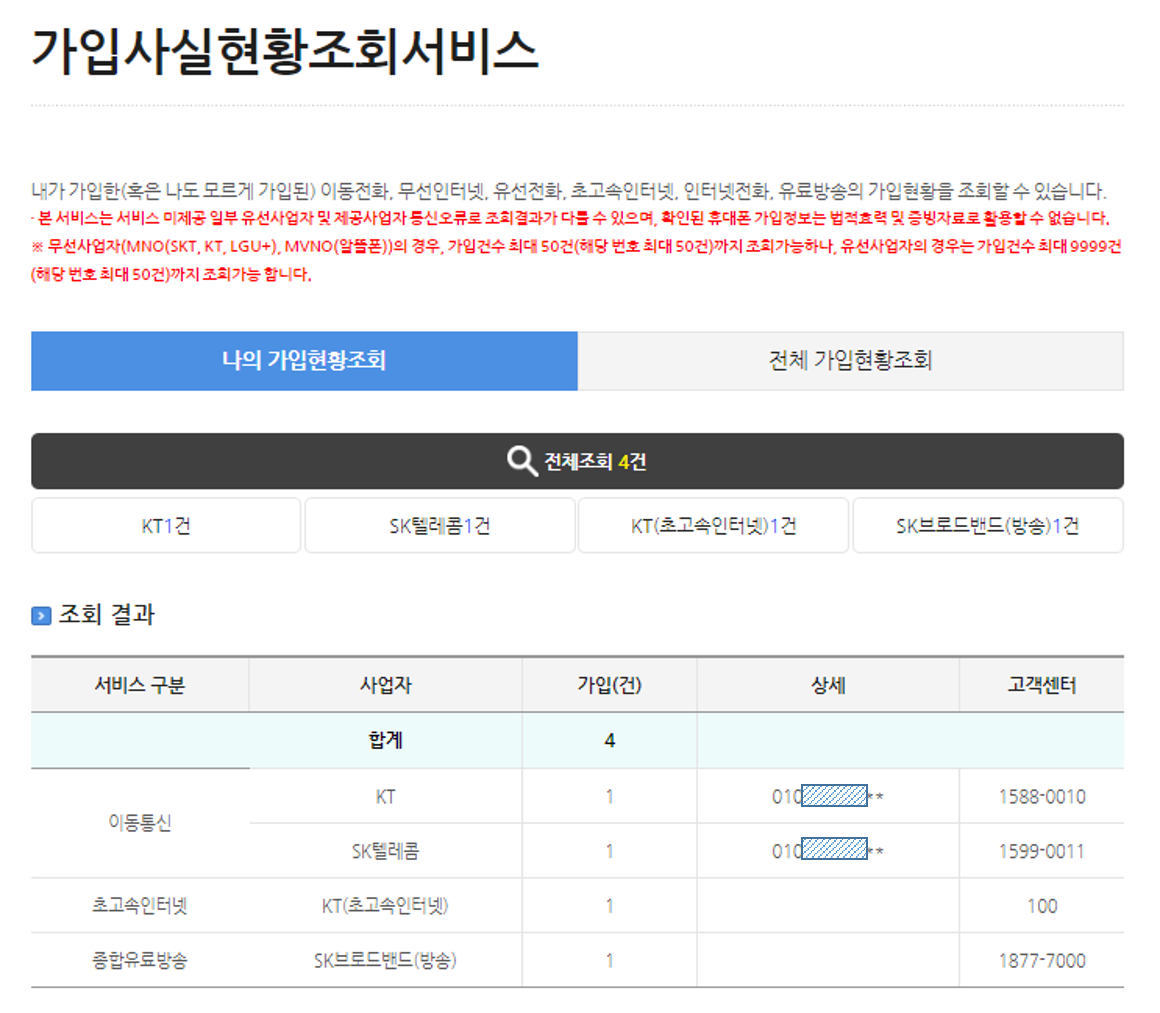The image size is (1160, 1013).
Task: Select the 이동통신 service category cell
Action: pos(140,823)
